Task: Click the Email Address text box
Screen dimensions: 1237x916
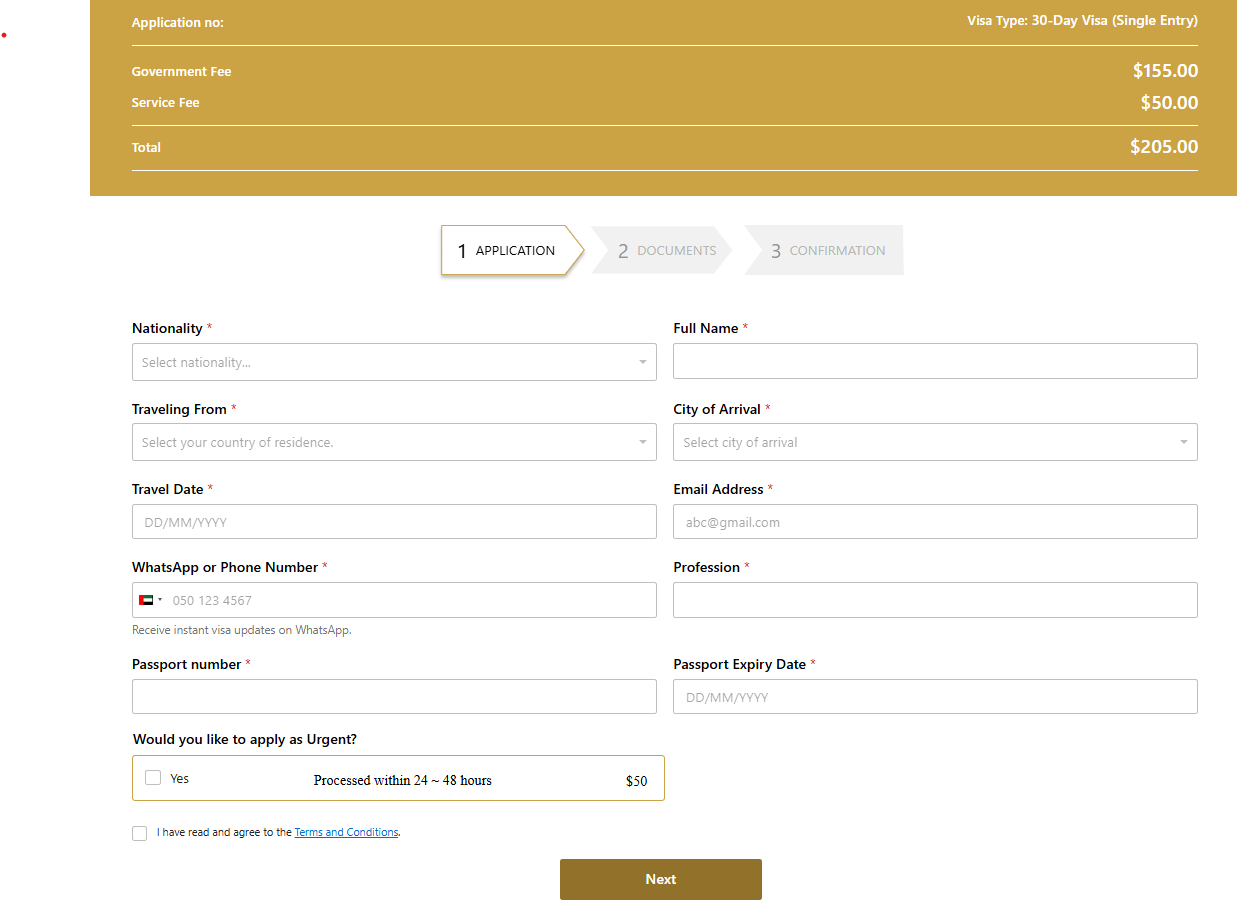Action: [x=934, y=522]
